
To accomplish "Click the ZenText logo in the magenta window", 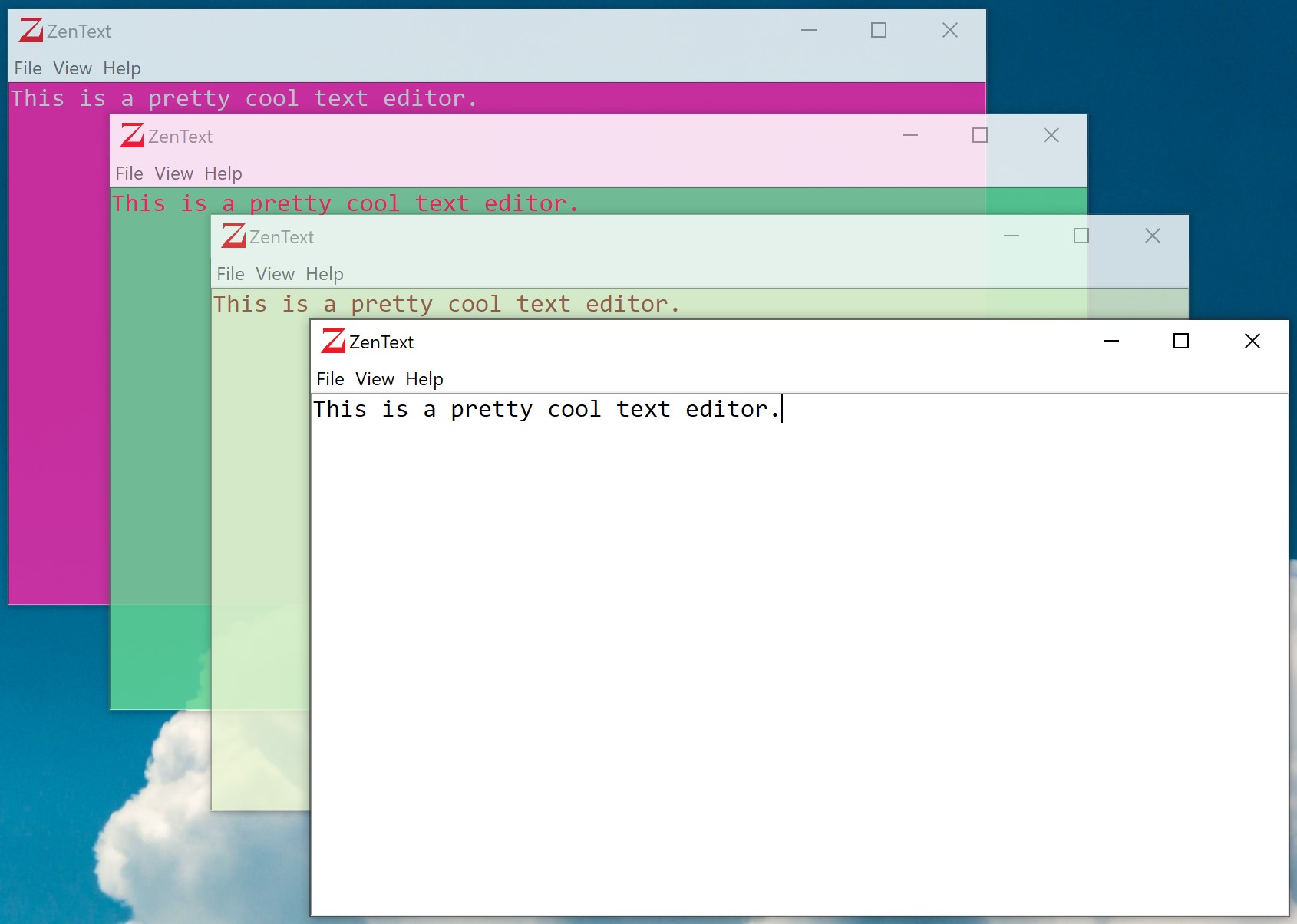I will coord(31,31).
